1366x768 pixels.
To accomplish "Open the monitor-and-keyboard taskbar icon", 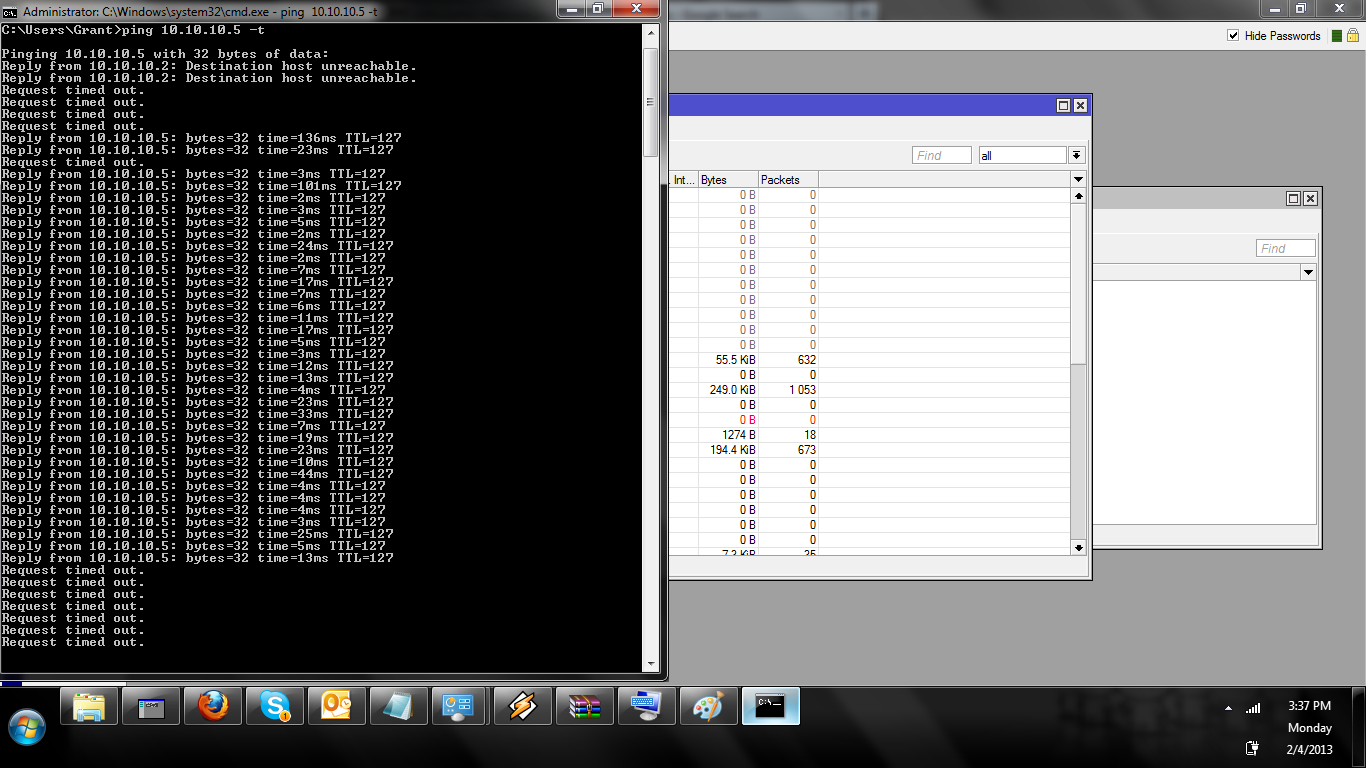I will (647, 707).
